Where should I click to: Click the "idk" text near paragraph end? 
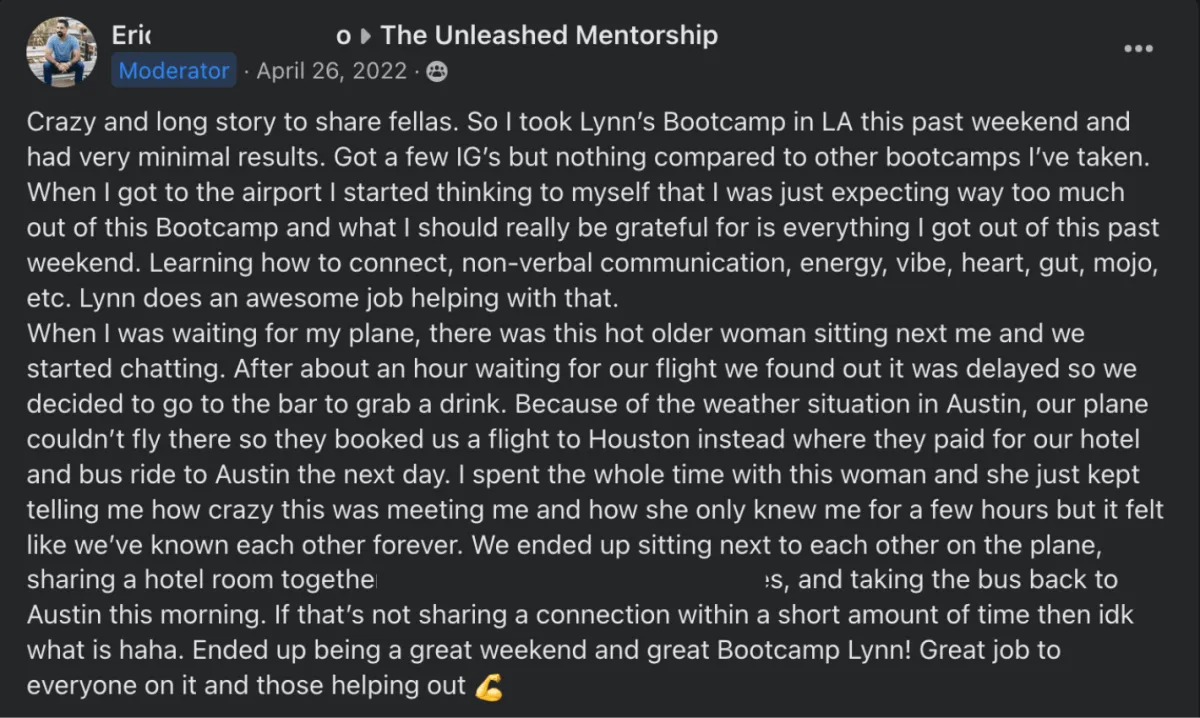(x=1116, y=614)
